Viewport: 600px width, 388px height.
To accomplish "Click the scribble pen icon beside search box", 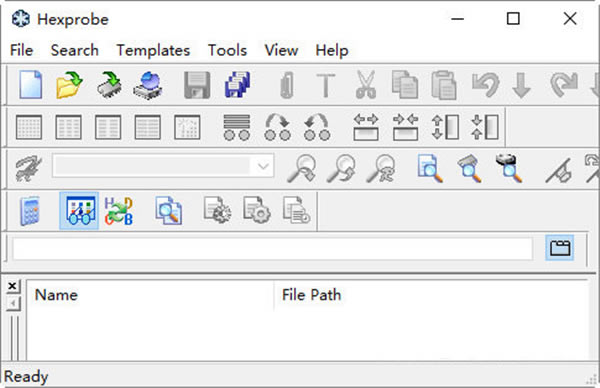I will click(29, 168).
